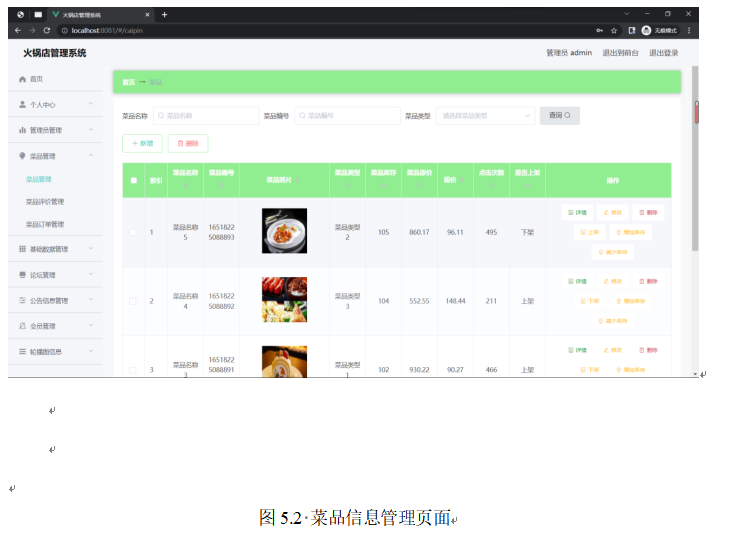736x545 pixels.
Task: Open the browser three-dot menu
Action: click(689, 31)
